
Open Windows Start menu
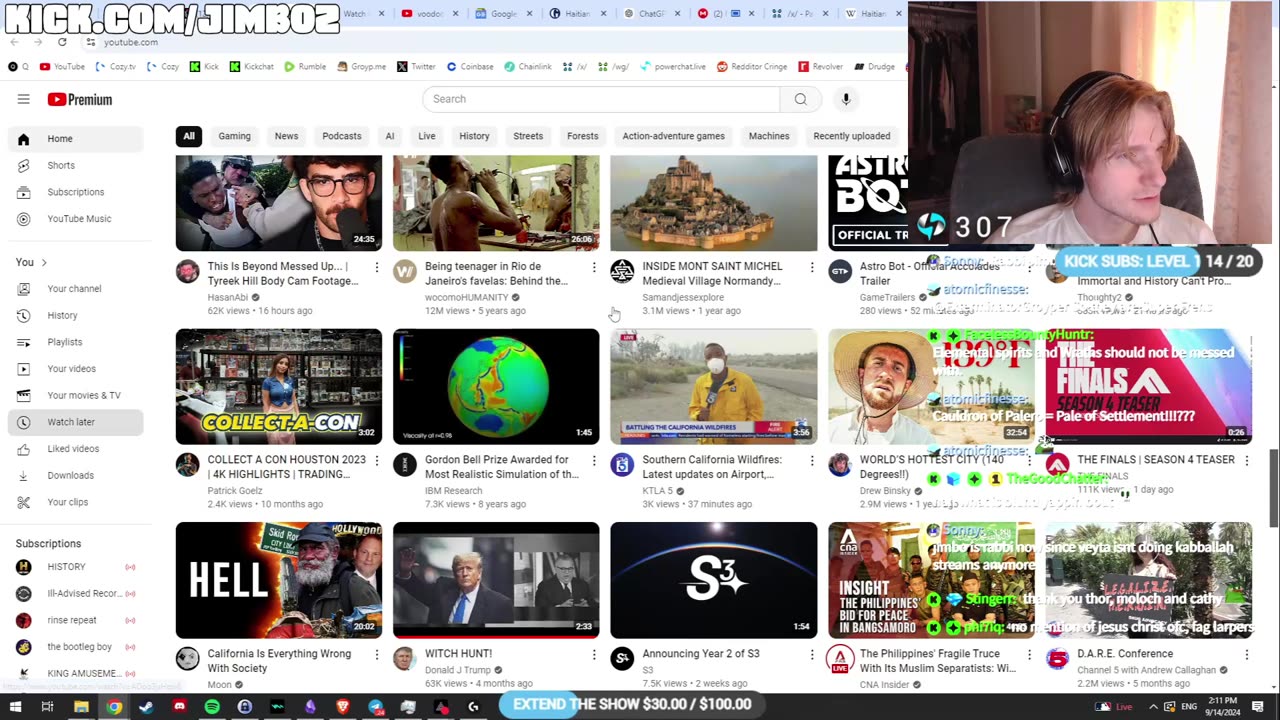pos(15,707)
